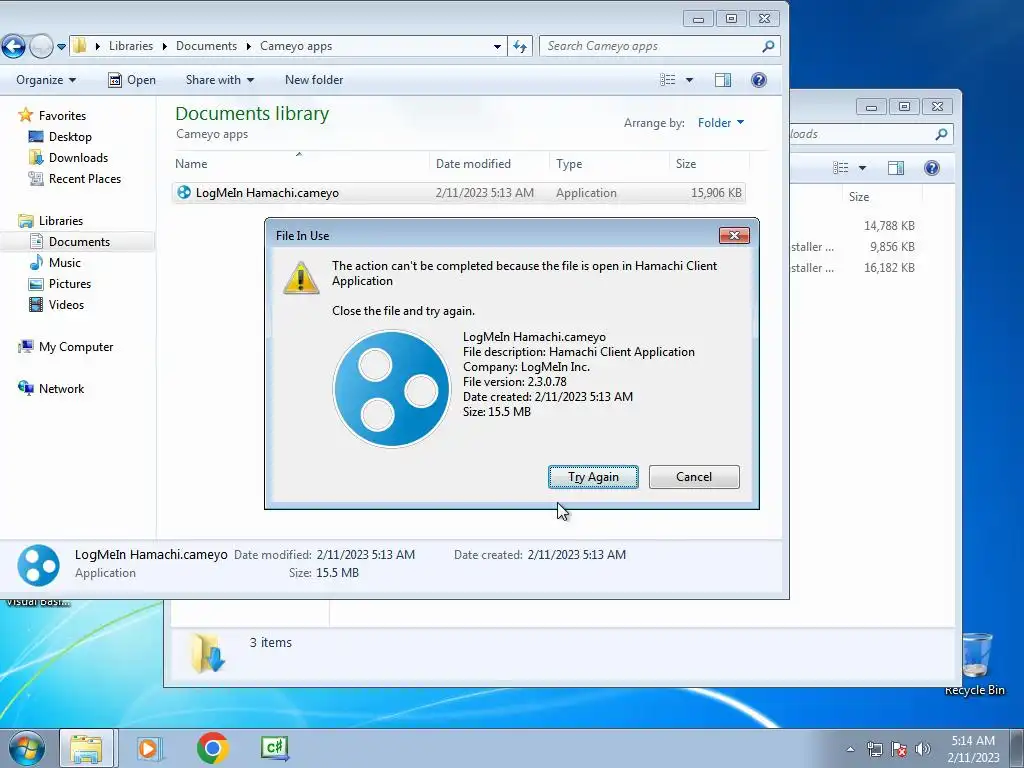The image size is (1024, 768).
Task: Sort by Type column header
Action: (609, 164)
